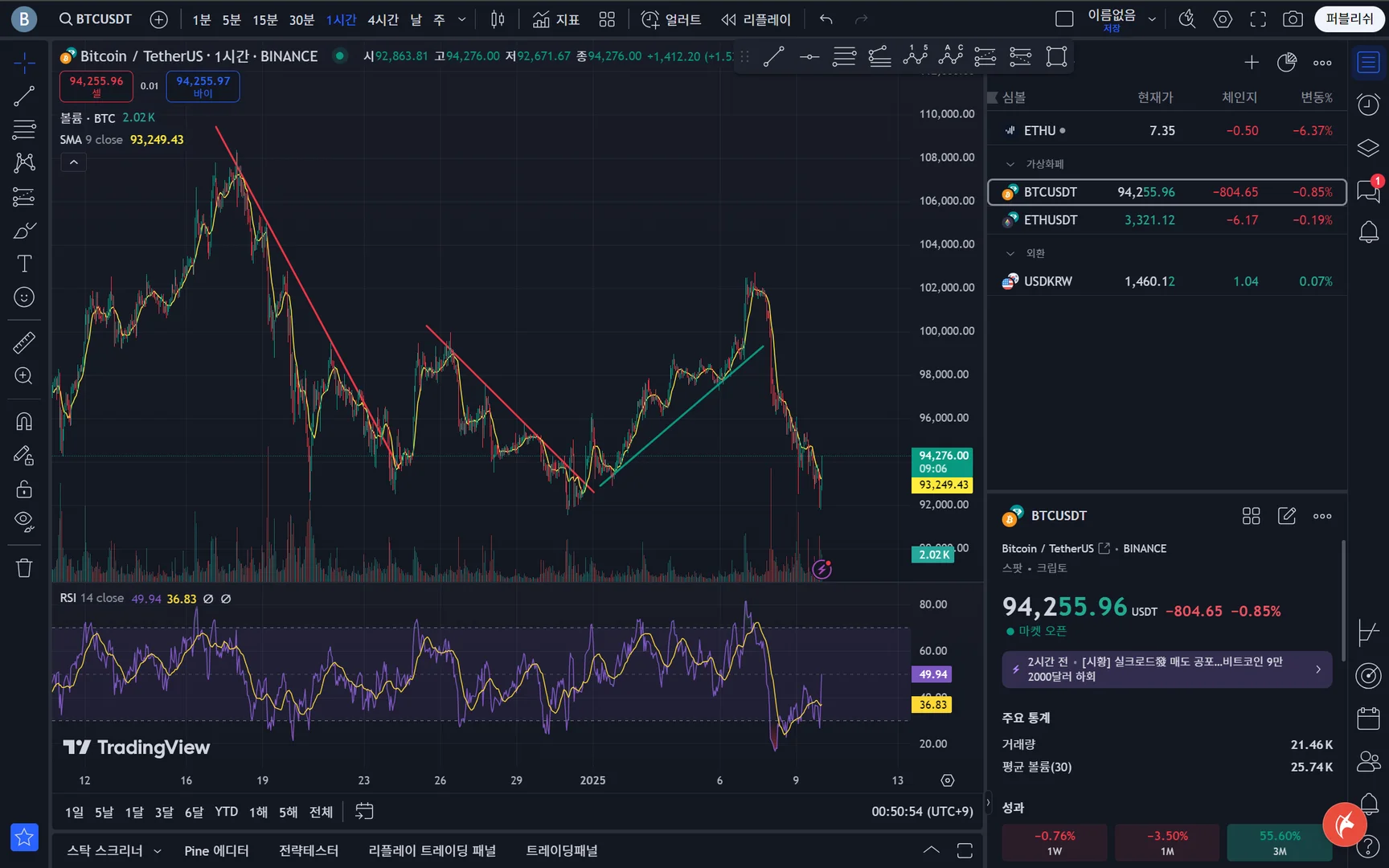This screenshot has width=1389, height=868.
Task: Create an 얼러트 alert
Action: pos(671,19)
